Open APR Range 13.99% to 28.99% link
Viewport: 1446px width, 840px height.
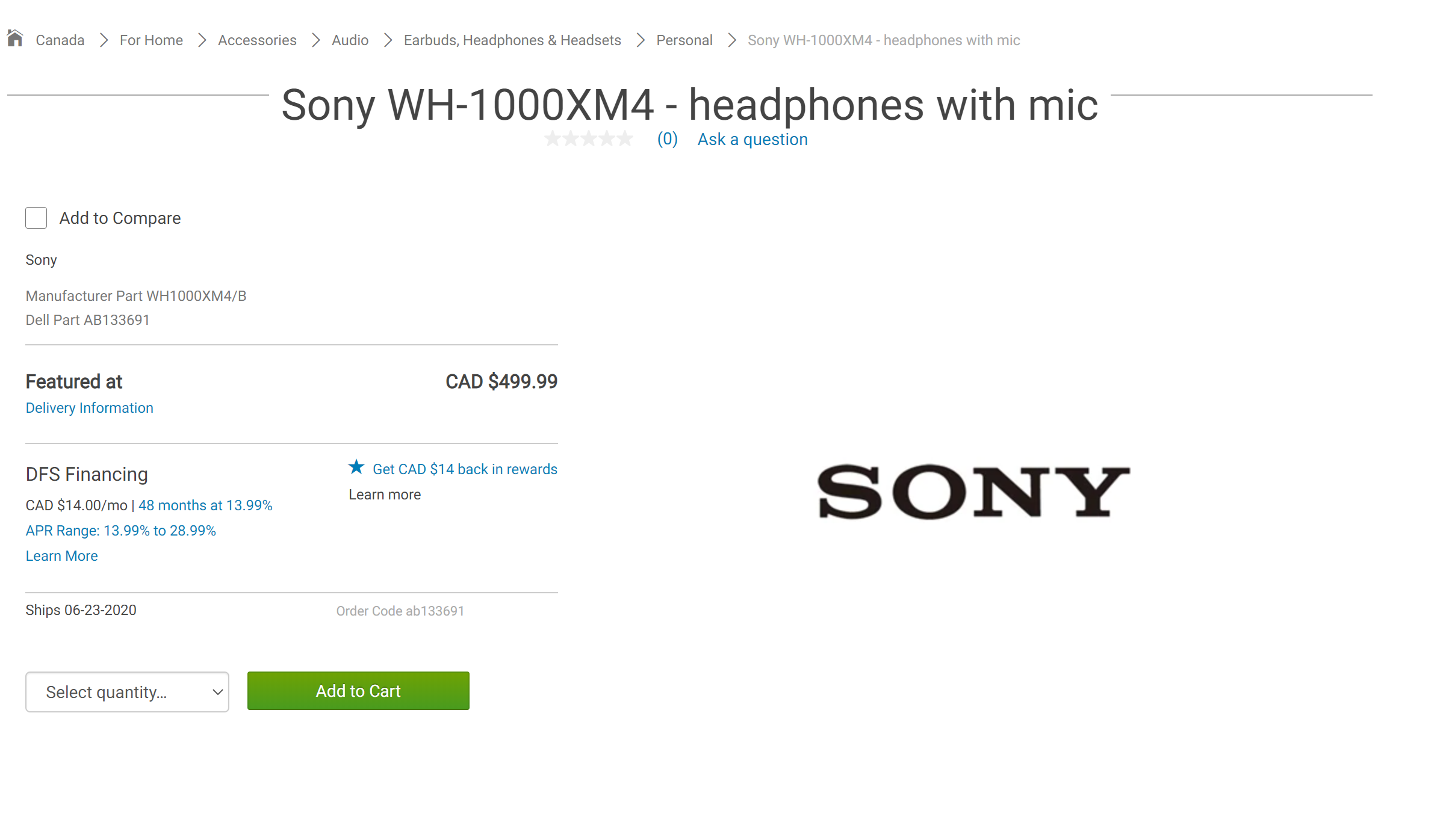click(120, 531)
